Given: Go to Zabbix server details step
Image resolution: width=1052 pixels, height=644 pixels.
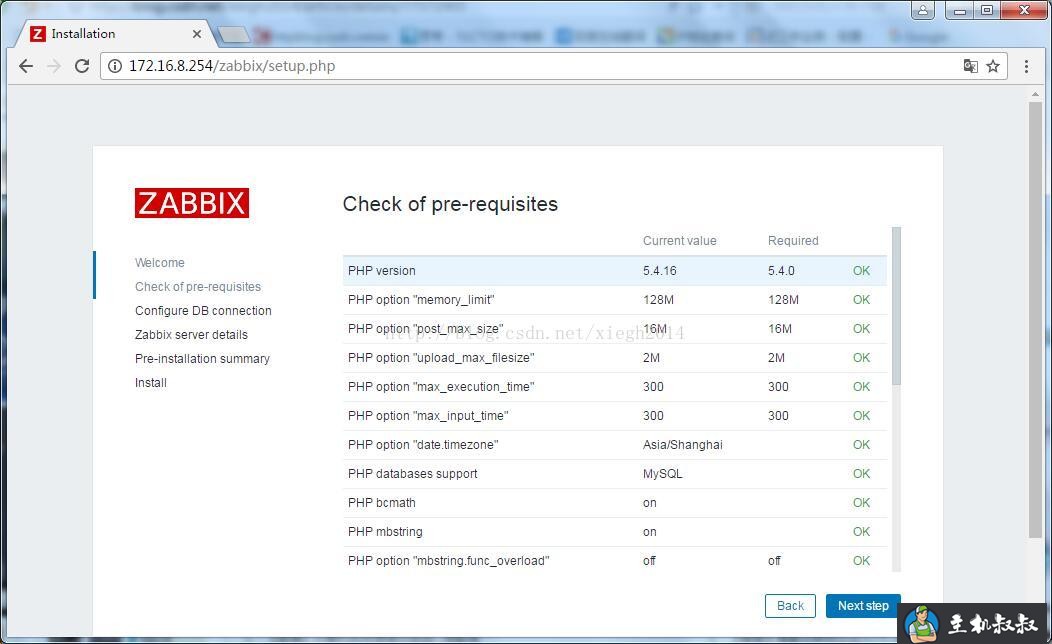Looking at the screenshot, I should click(x=191, y=334).
